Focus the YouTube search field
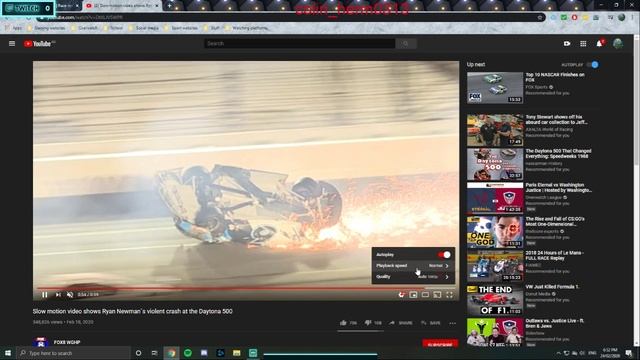 pyautogui.click(x=299, y=44)
